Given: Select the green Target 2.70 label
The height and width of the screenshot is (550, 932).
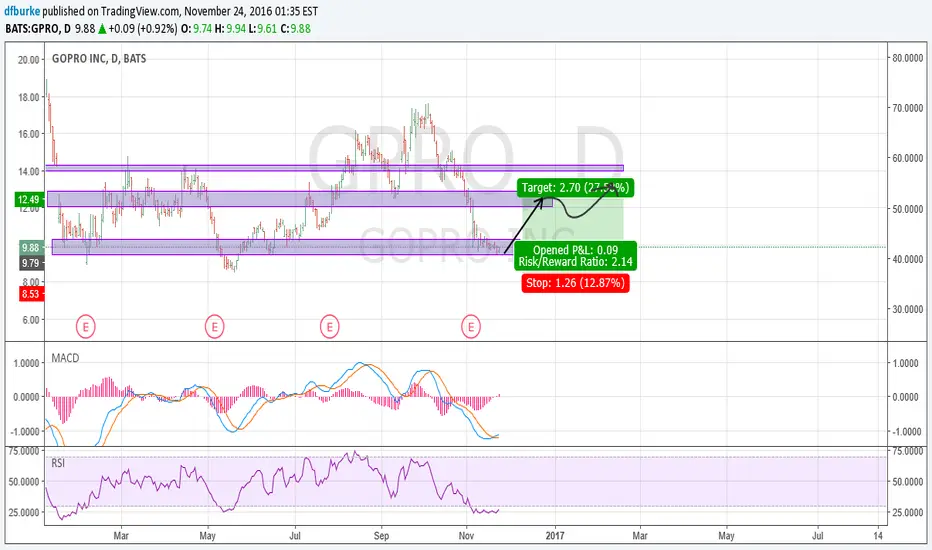Looking at the screenshot, I should point(575,188).
